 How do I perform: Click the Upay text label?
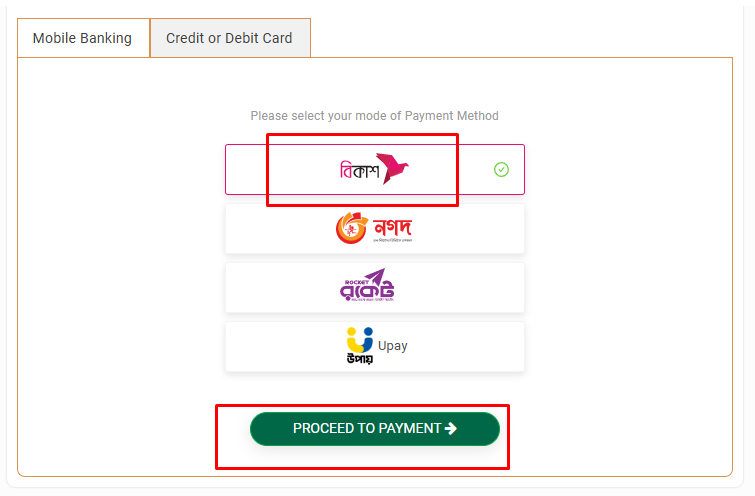[393, 346]
